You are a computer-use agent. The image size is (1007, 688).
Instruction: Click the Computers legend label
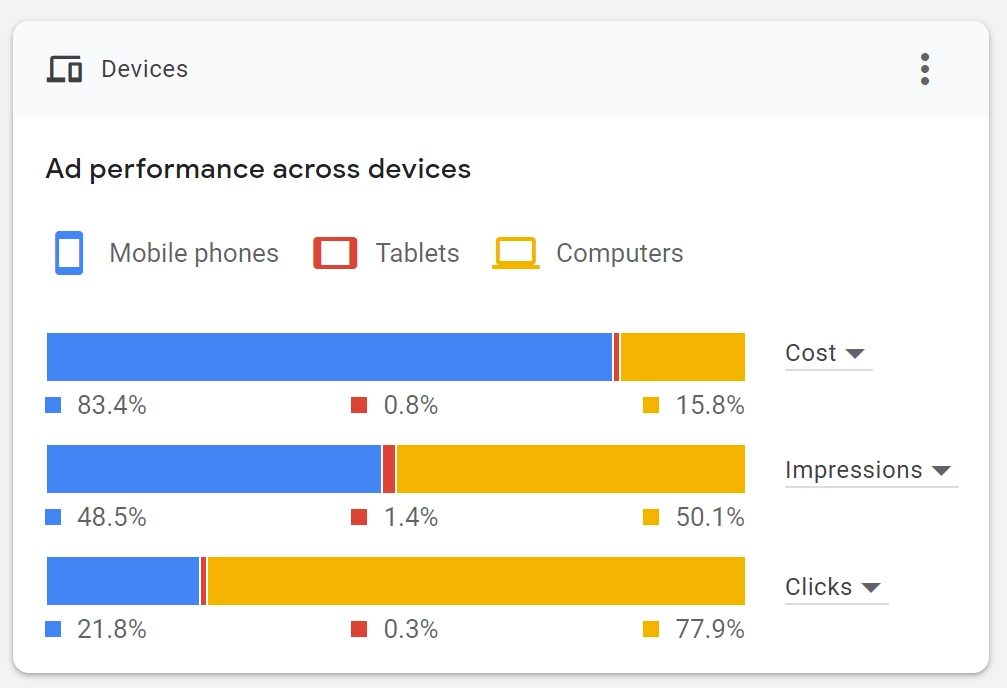pyautogui.click(x=620, y=254)
